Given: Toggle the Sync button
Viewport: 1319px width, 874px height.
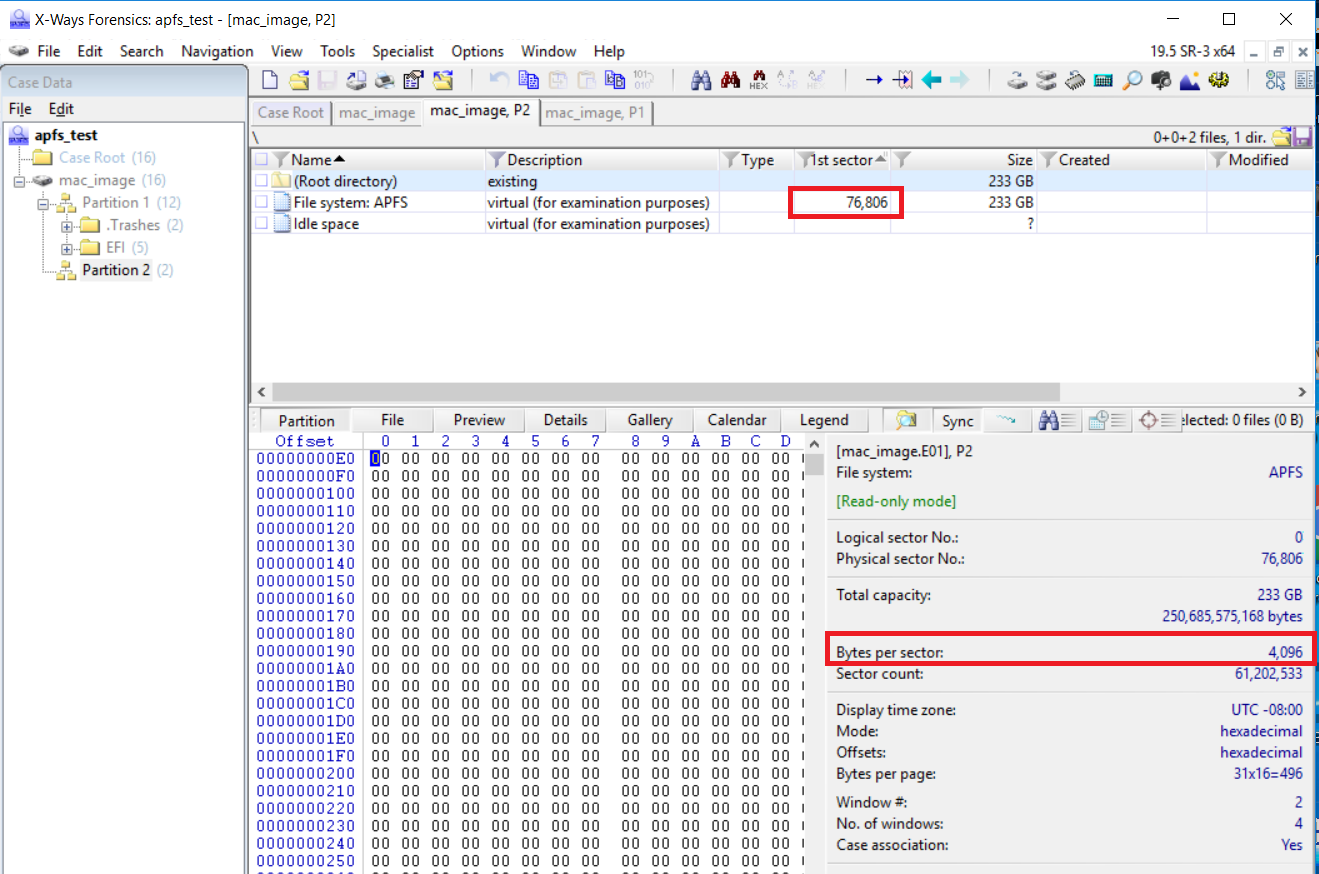Looking at the screenshot, I should (x=957, y=421).
